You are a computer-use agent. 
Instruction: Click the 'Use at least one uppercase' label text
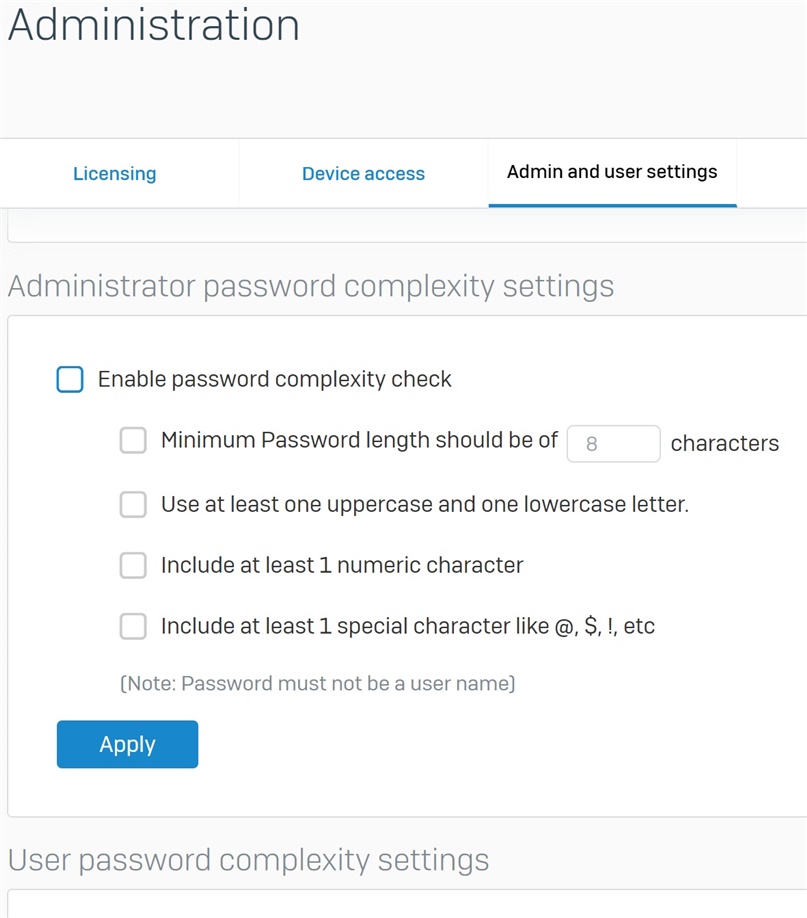pyautogui.click(x=425, y=504)
